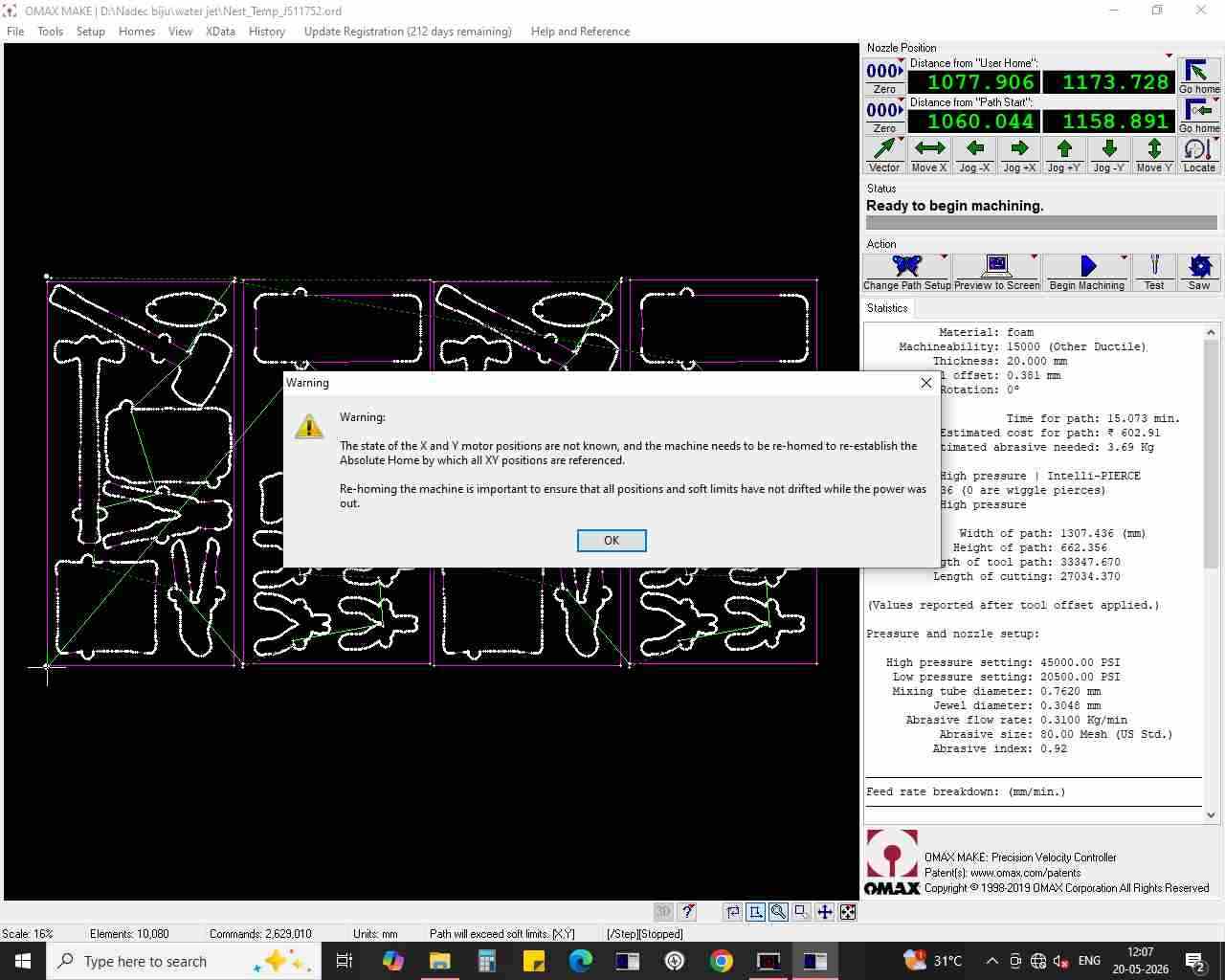Screen dimensions: 1225x980
Task: Select the Statistics tab
Action: point(887,308)
